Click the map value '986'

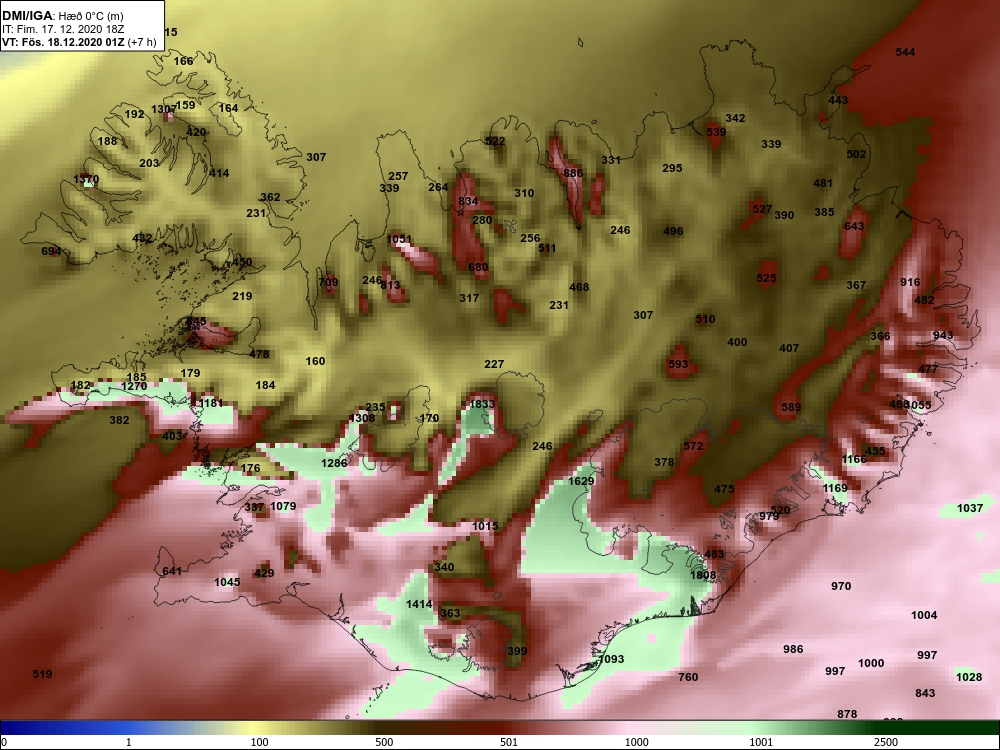click(x=793, y=649)
